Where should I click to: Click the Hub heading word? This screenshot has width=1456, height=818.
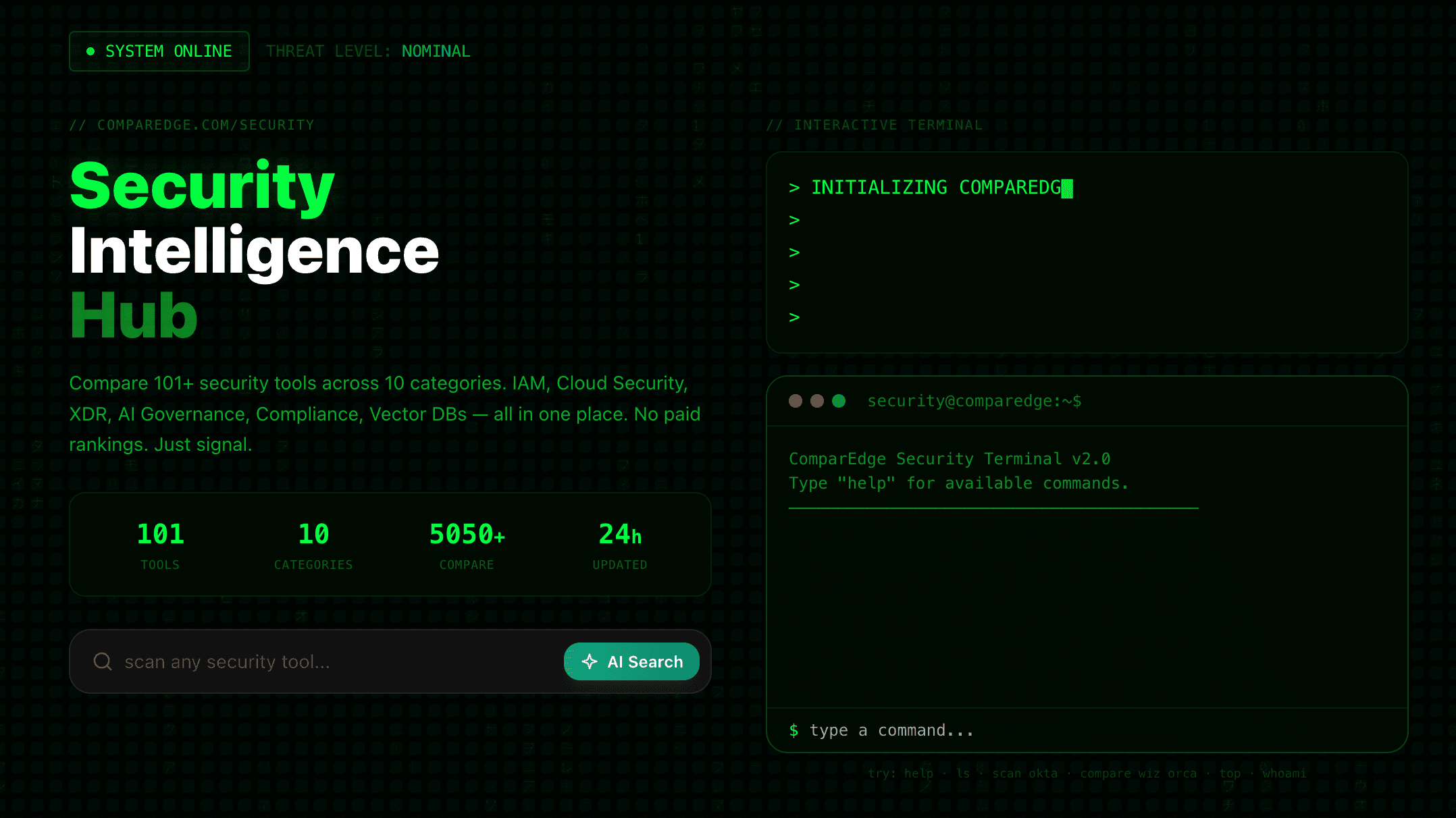coord(134,315)
